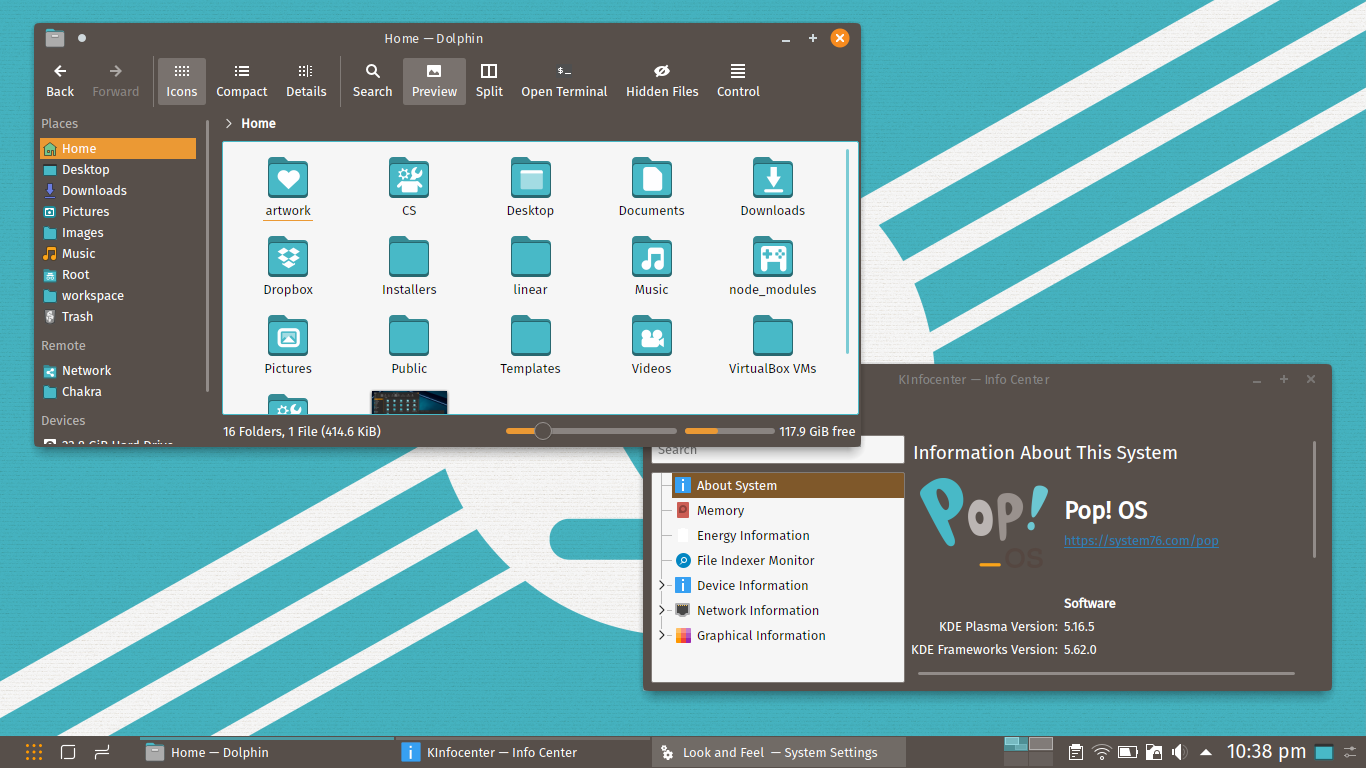Select Trash in Places sidebar
The height and width of the screenshot is (768, 1366).
(118, 317)
